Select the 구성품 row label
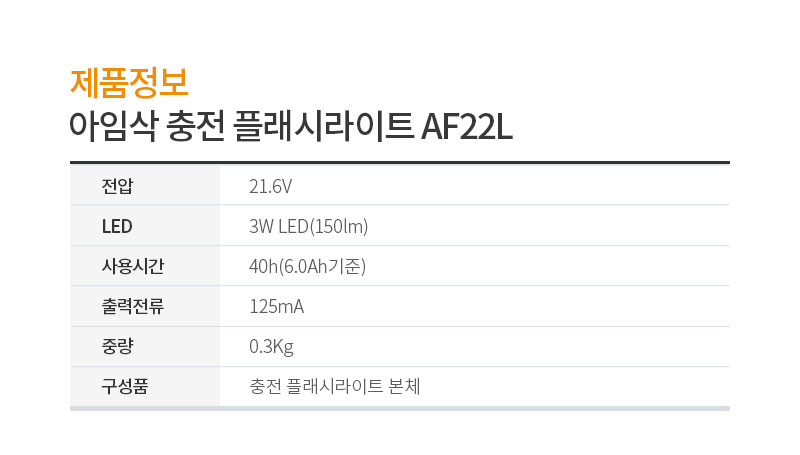The height and width of the screenshot is (455, 800). (125, 386)
